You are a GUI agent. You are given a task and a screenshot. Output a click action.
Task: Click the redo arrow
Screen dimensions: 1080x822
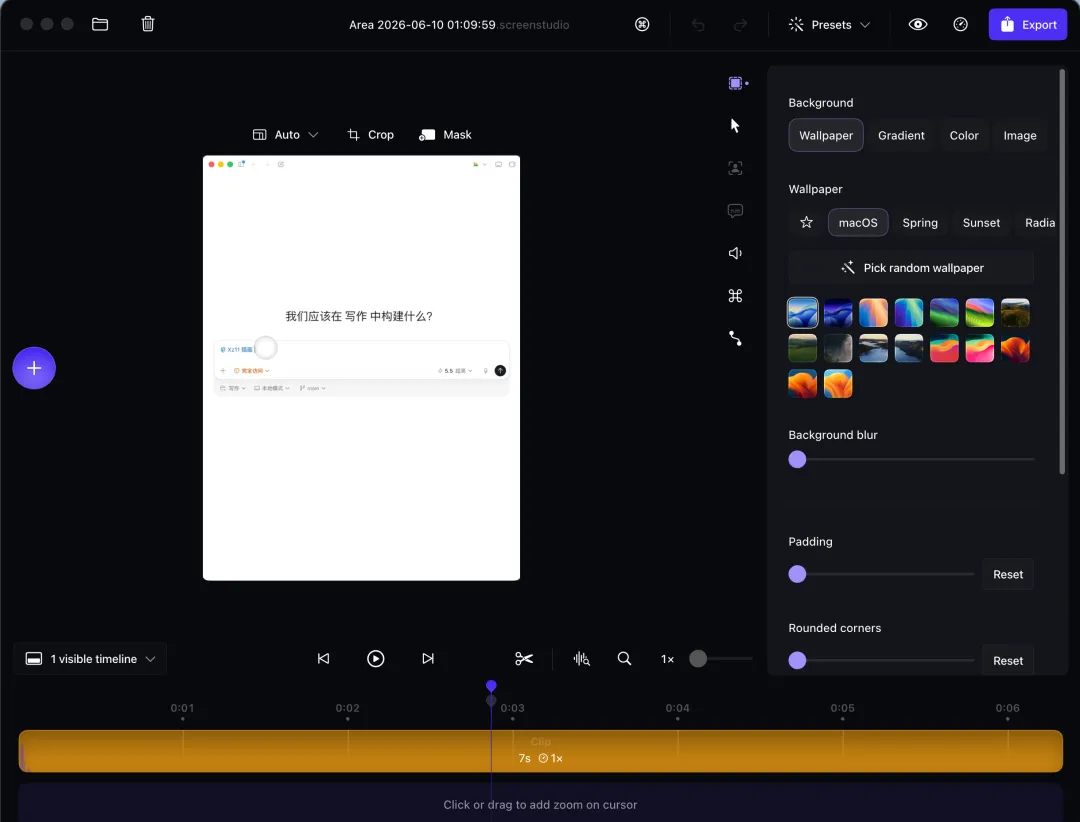tap(740, 25)
